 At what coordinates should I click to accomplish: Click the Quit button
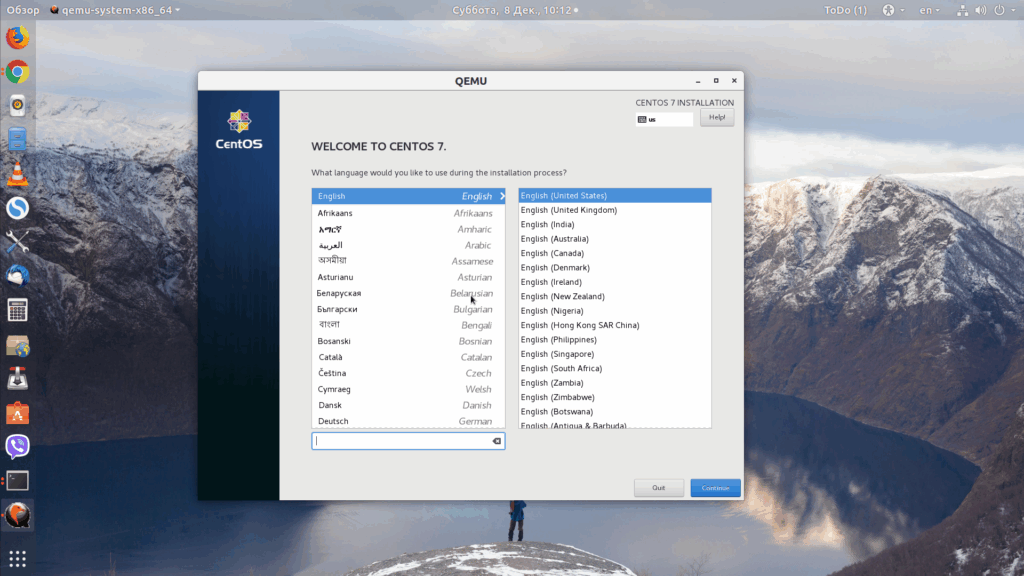point(658,488)
